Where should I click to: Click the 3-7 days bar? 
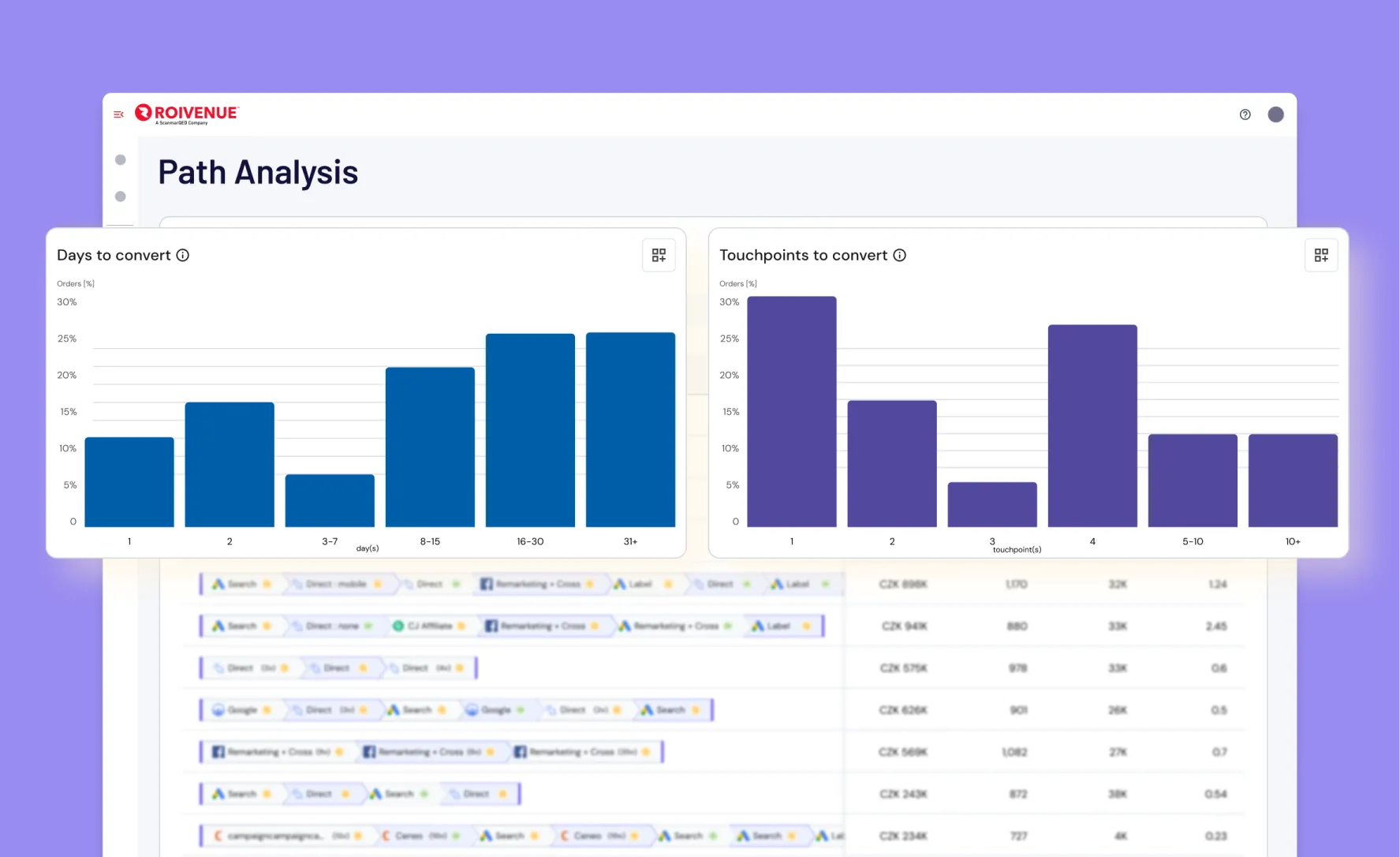(330, 500)
